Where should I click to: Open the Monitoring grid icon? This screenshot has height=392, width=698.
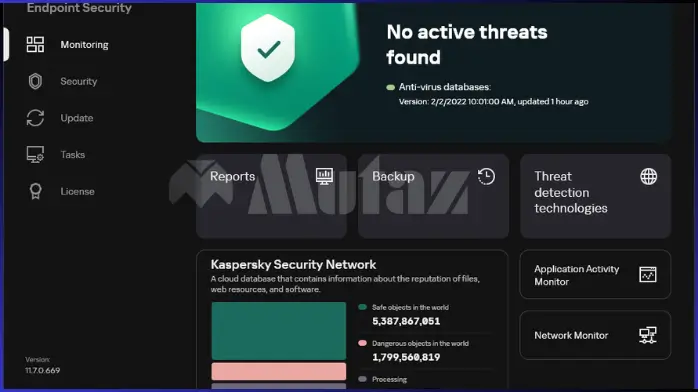click(35, 44)
